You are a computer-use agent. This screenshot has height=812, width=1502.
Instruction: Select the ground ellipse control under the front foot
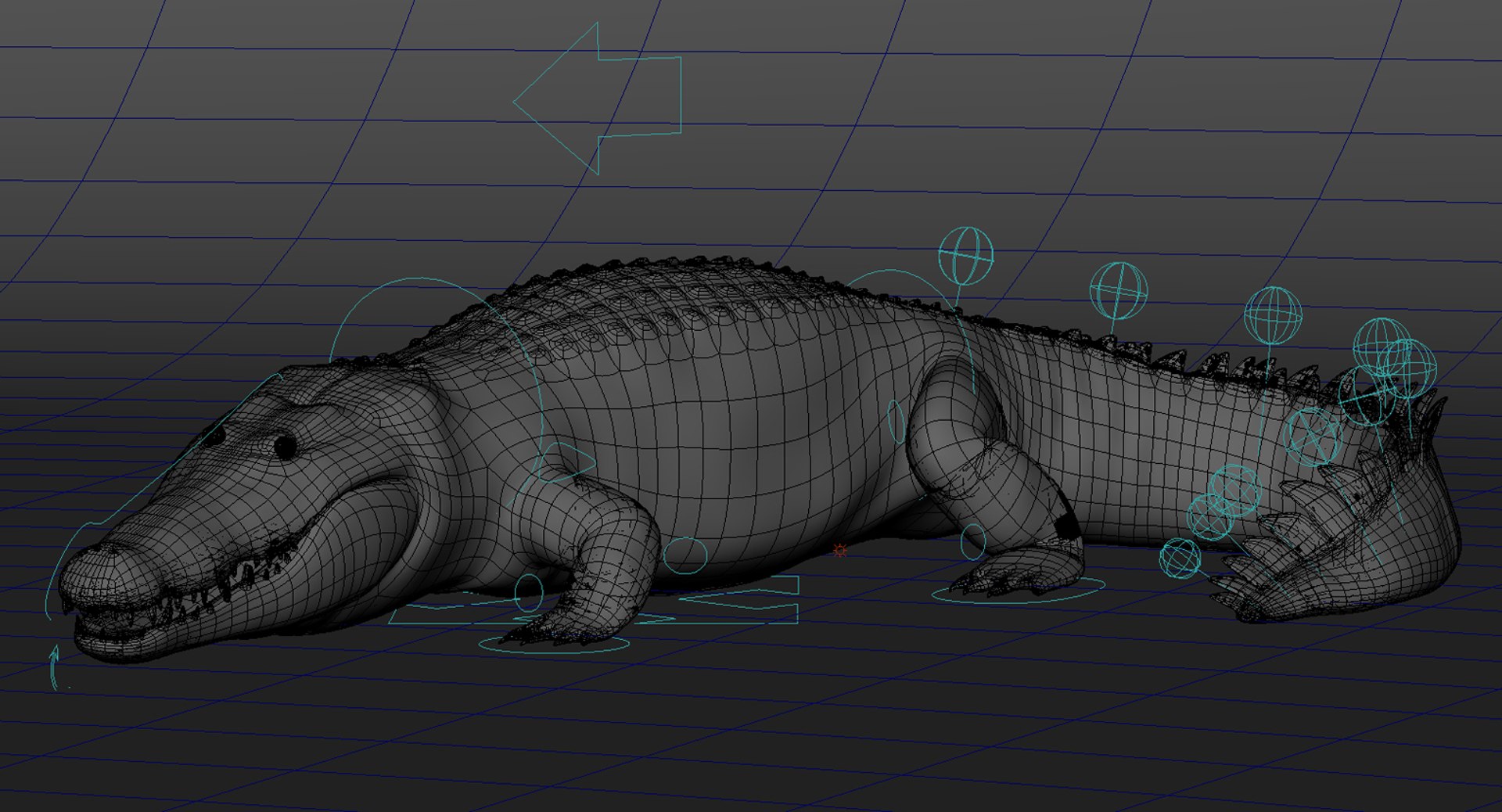pyautogui.click(x=555, y=645)
